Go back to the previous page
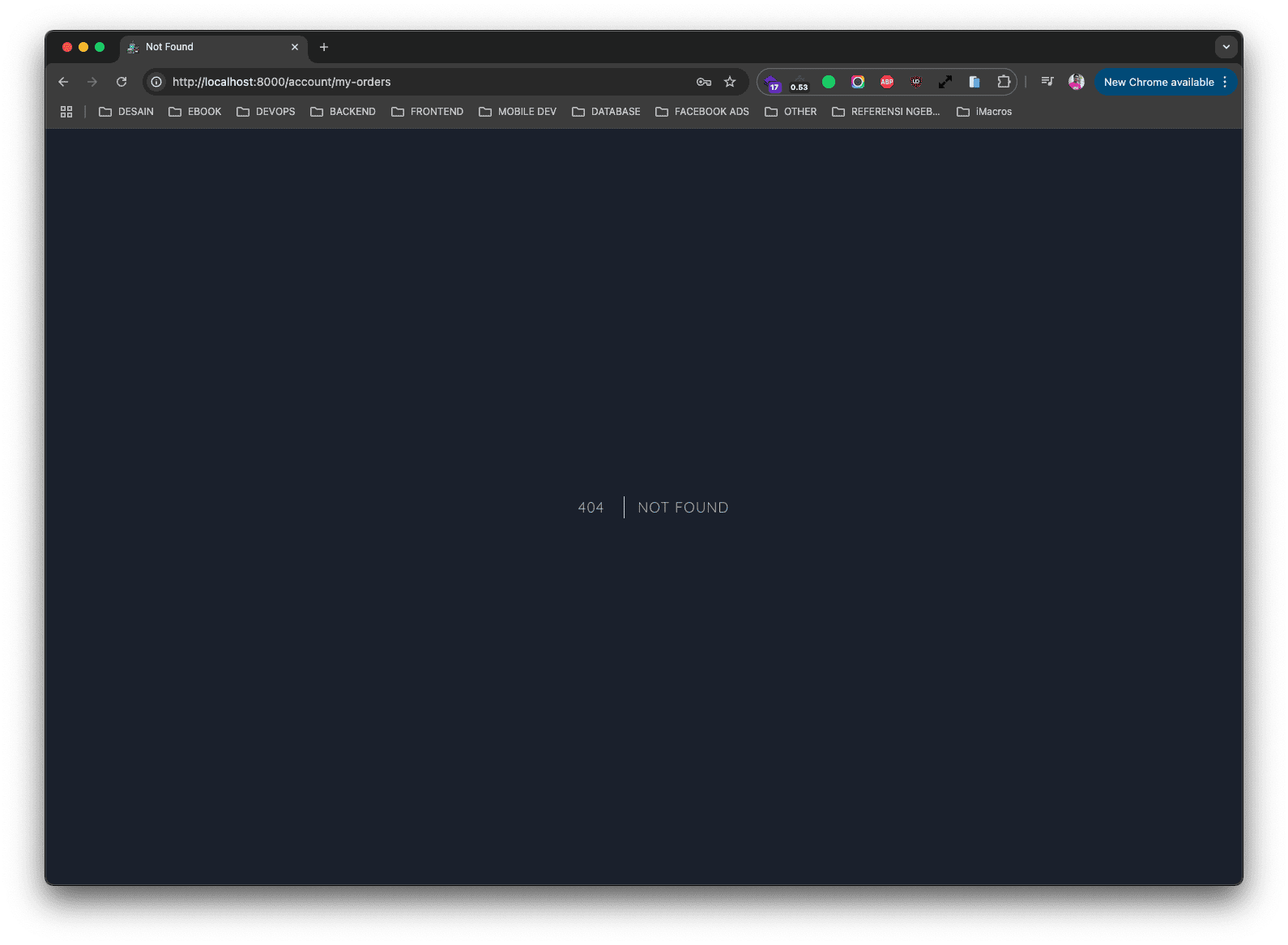 coord(63,82)
